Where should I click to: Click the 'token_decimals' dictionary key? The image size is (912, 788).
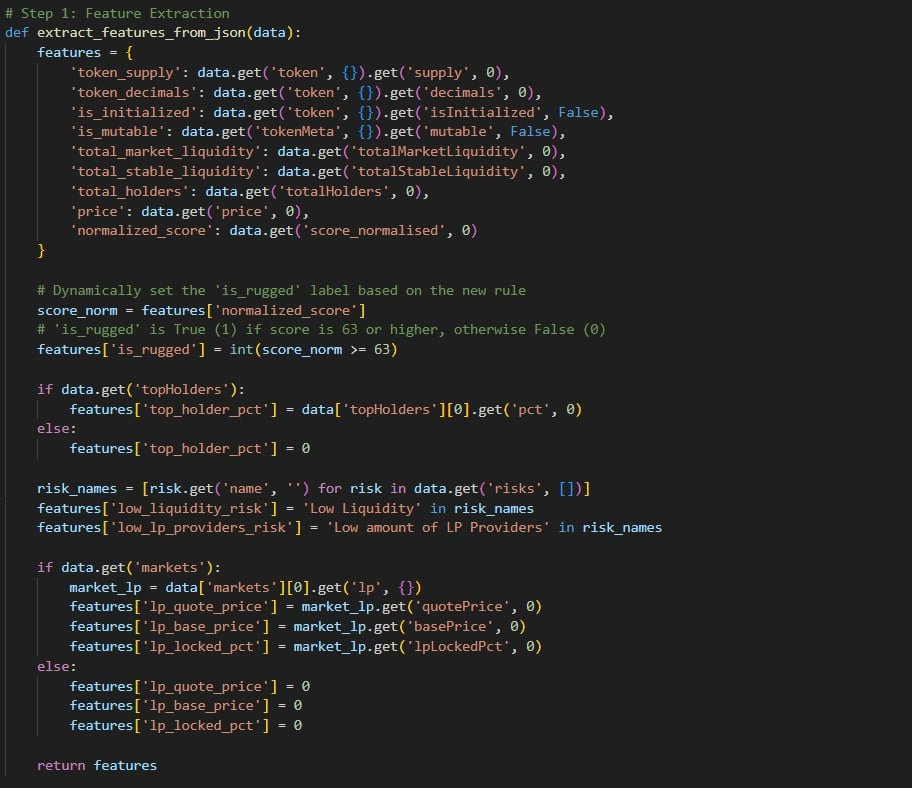(x=133, y=92)
